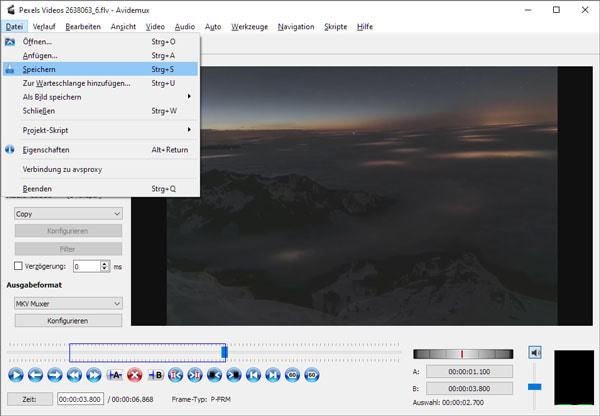The width and height of the screenshot is (600, 416).
Task: Open the Werkzeuge menu
Action: pos(249,25)
